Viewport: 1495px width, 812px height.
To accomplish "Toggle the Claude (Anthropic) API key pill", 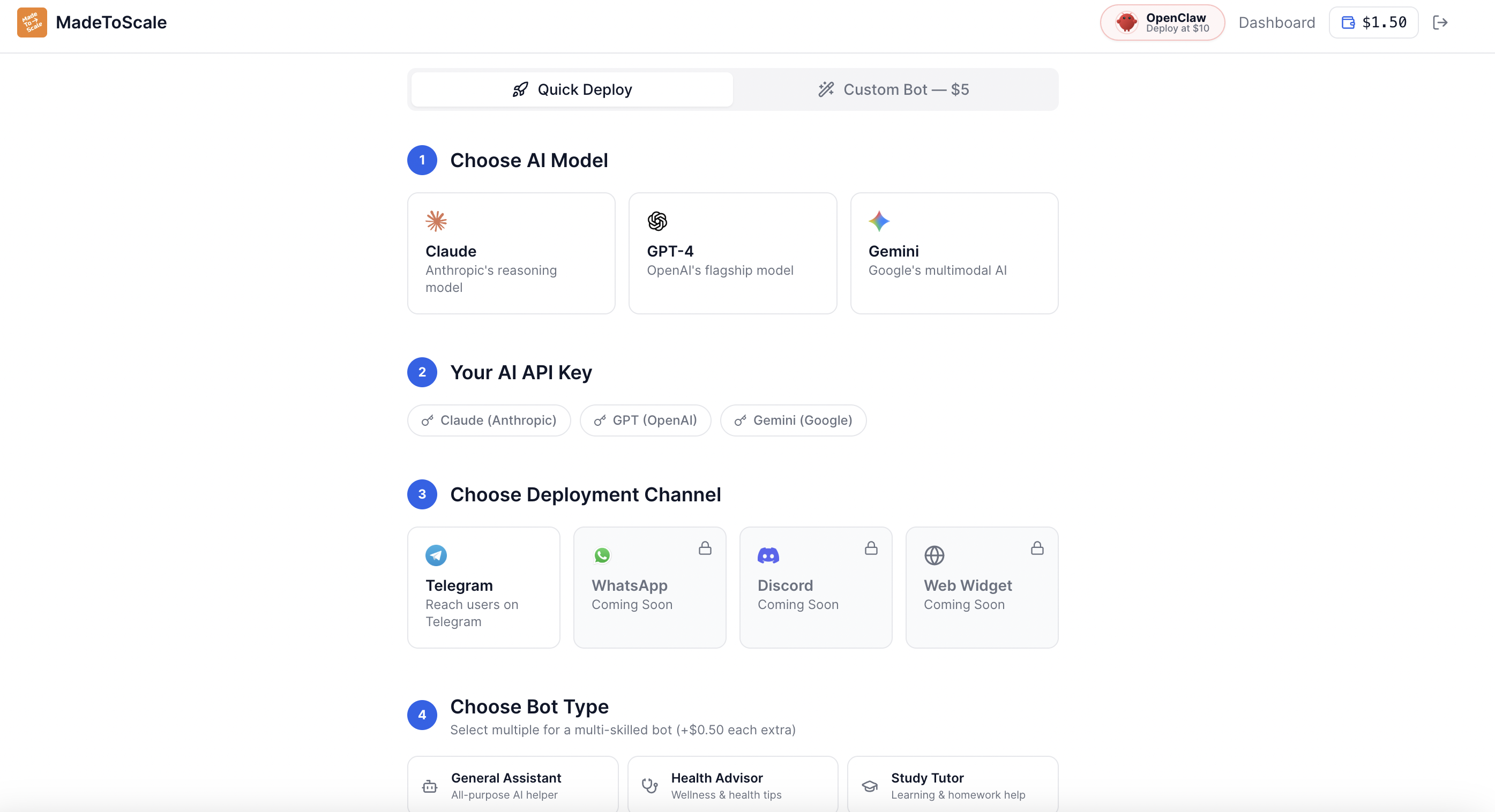I will (x=489, y=420).
